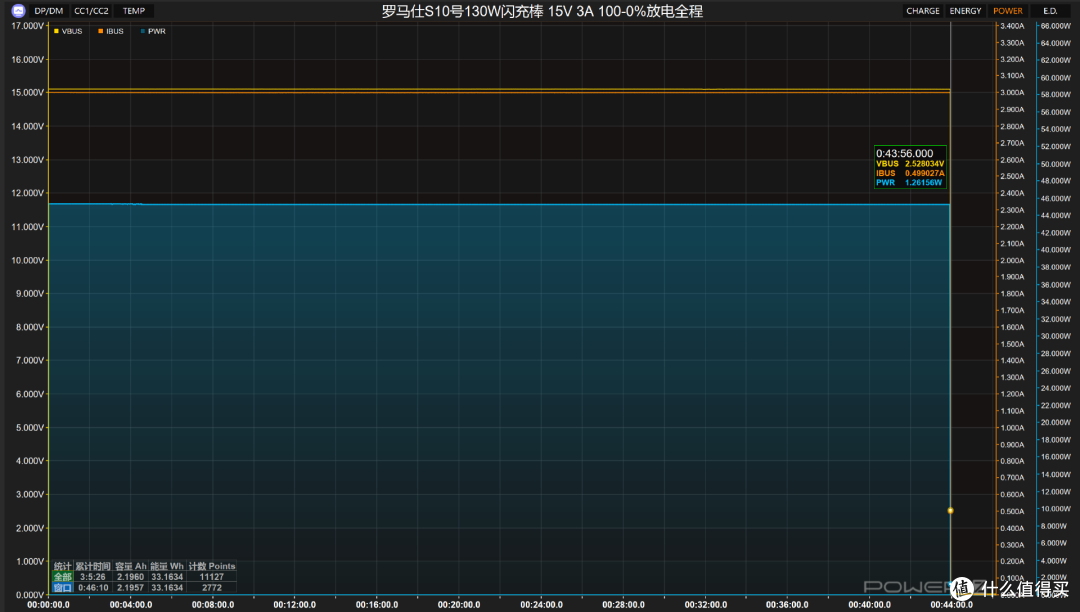
Task: Click the 0:46:10 window time cell
Action: (93, 588)
